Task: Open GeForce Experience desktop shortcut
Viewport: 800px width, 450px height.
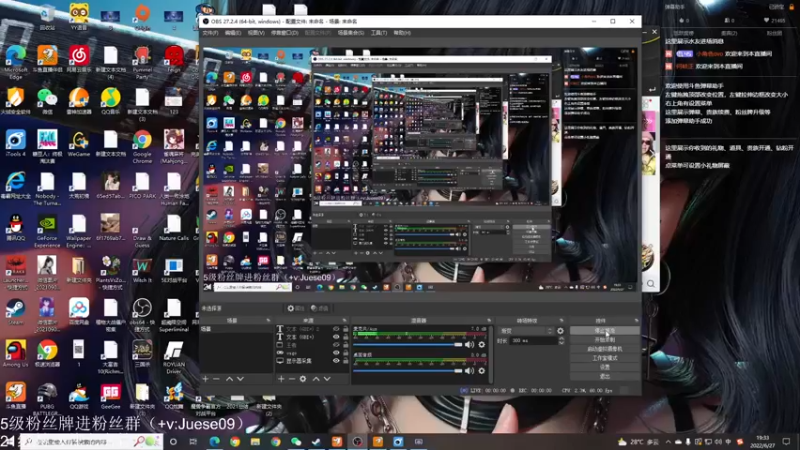Action: 47,231
